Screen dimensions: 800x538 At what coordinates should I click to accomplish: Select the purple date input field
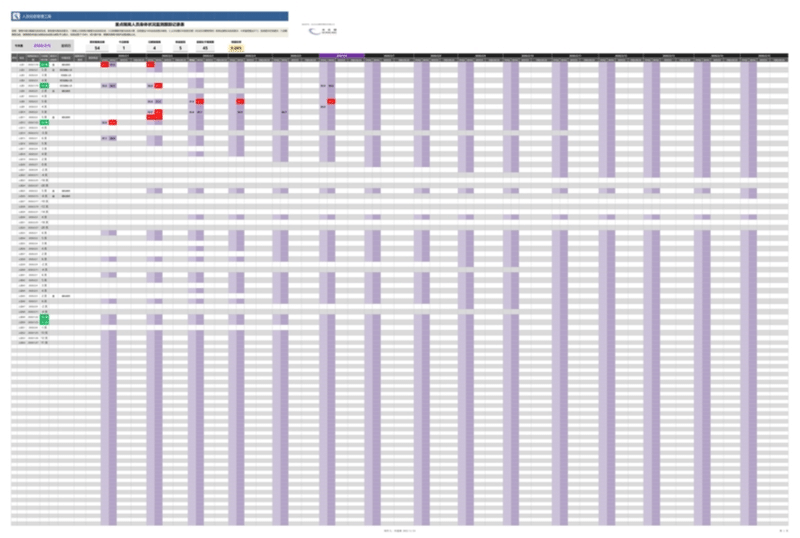tap(42, 46)
